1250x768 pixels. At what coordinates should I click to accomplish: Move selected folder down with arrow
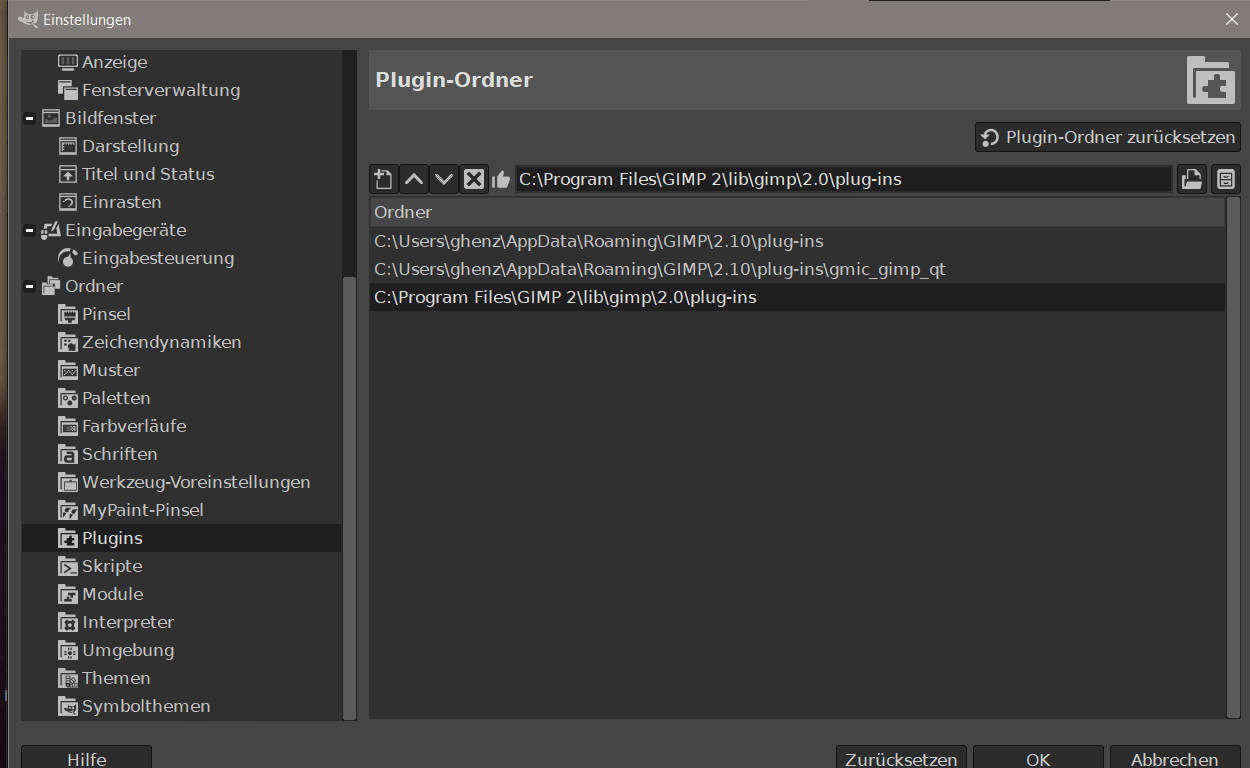click(x=444, y=180)
